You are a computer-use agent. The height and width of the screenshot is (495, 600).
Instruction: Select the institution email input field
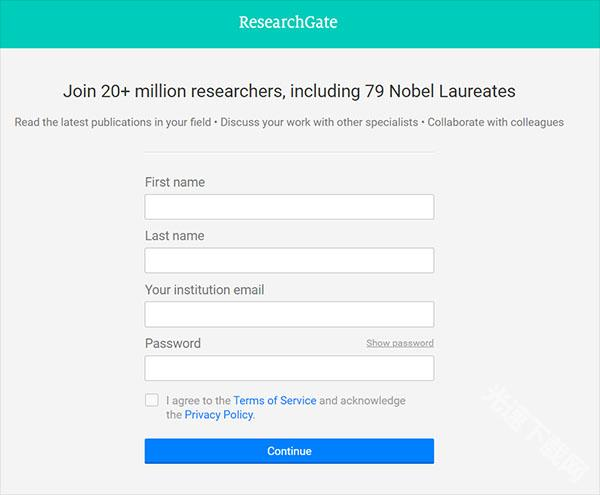[x=289, y=315]
